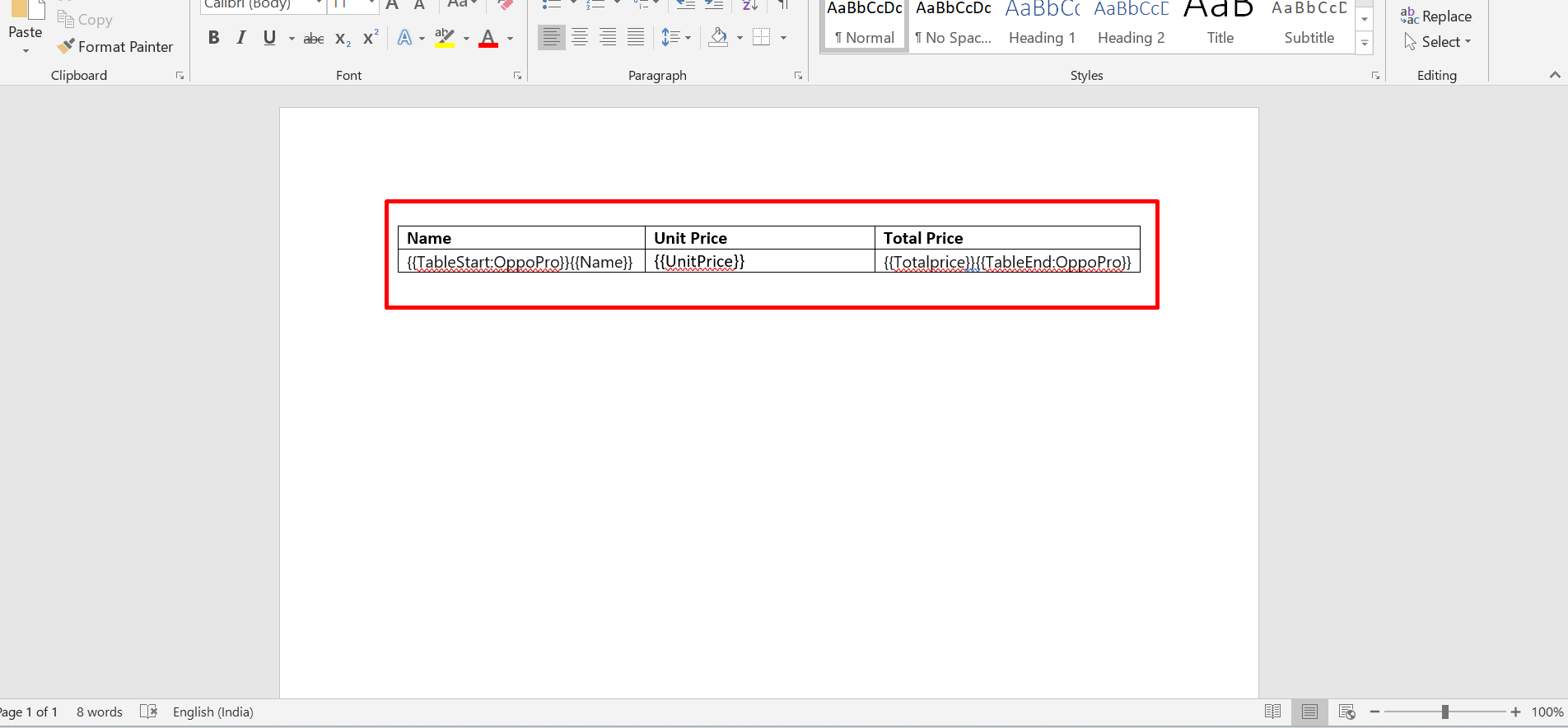Open Web Layout view
The width and height of the screenshot is (1568, 728).
1347,712
